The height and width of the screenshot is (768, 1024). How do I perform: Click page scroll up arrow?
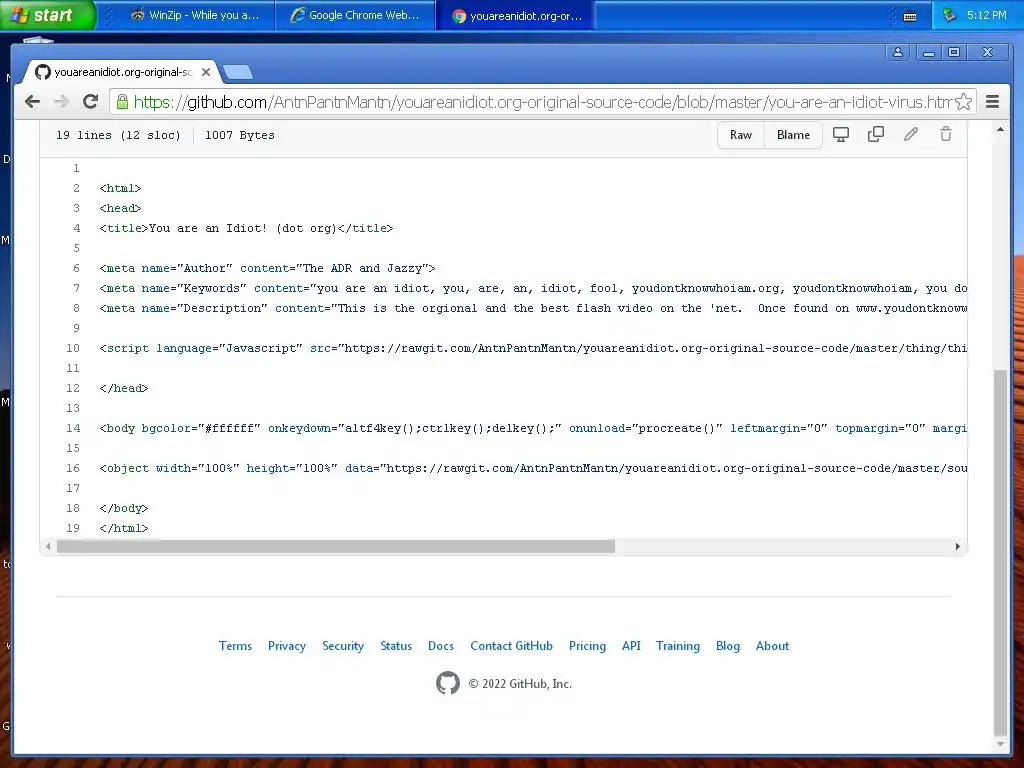click(1000, 129)
